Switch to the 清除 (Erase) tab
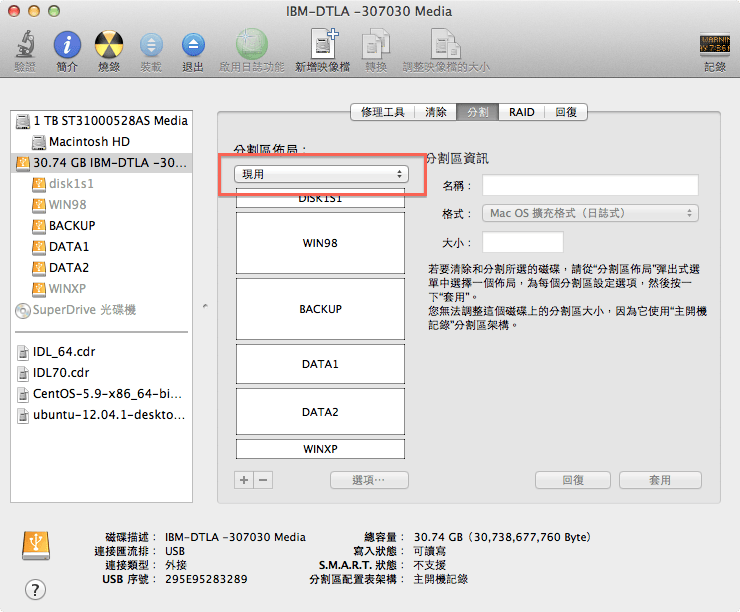The width and height of the screenshot is (740, 612). [x=436, y=112]
